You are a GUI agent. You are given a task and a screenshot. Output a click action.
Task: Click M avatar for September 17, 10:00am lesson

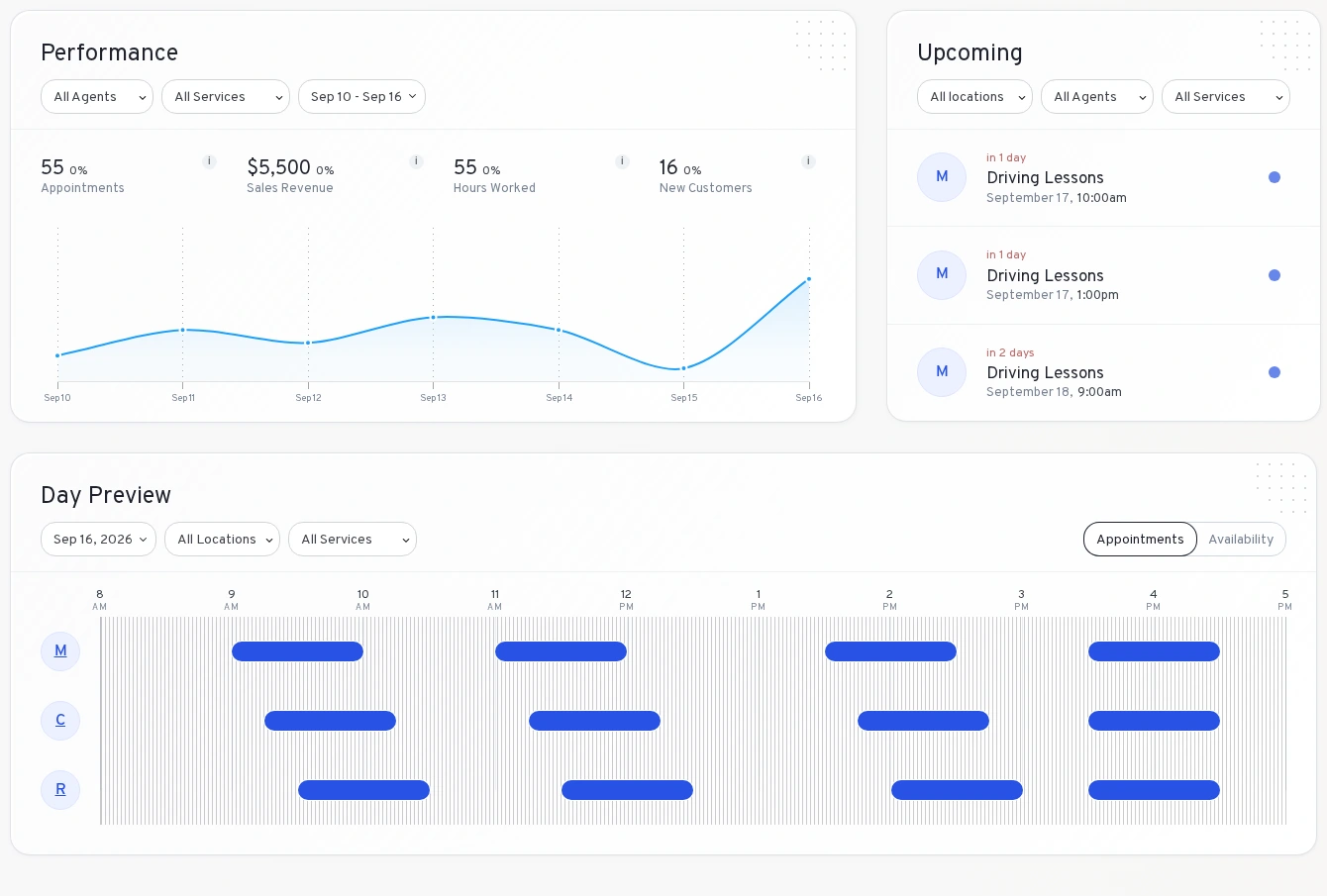942,177
